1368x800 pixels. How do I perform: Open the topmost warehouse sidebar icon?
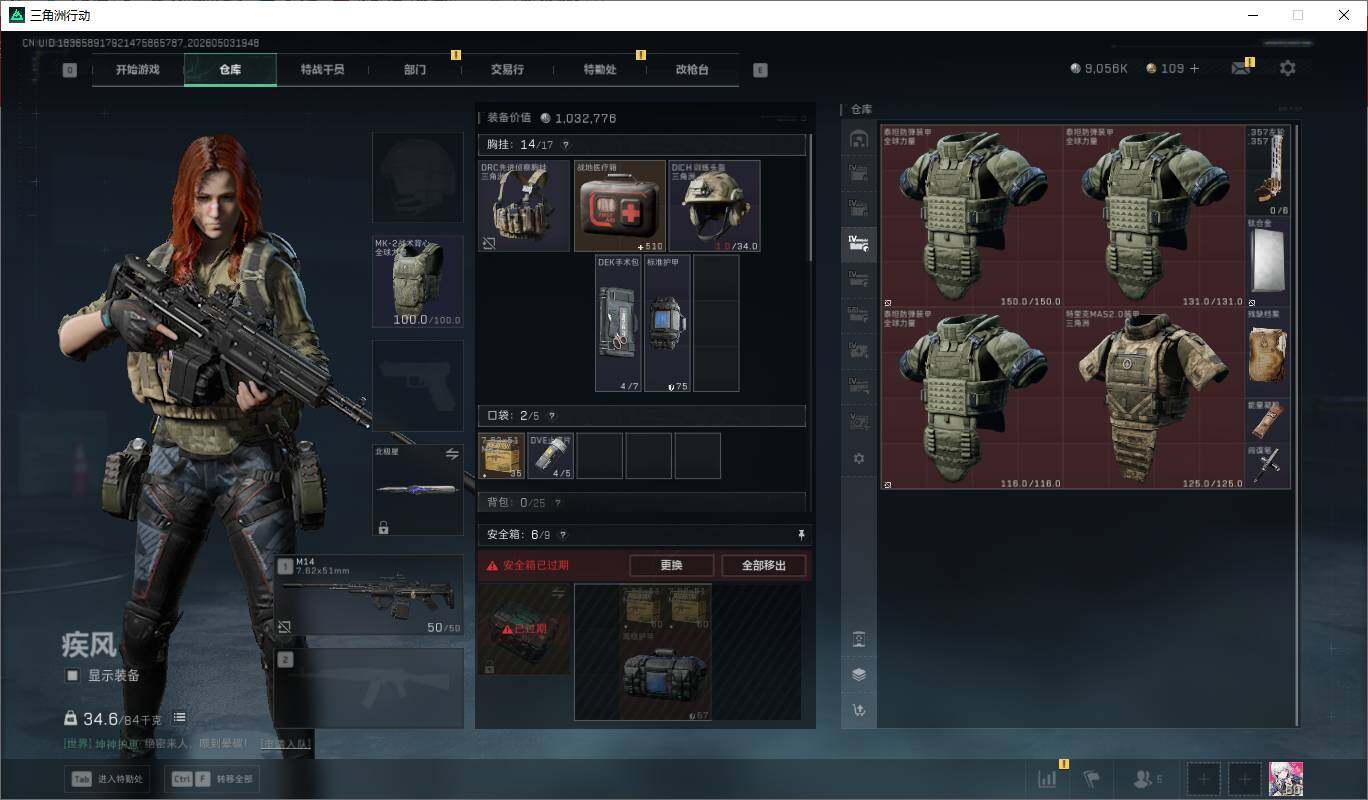858,139
